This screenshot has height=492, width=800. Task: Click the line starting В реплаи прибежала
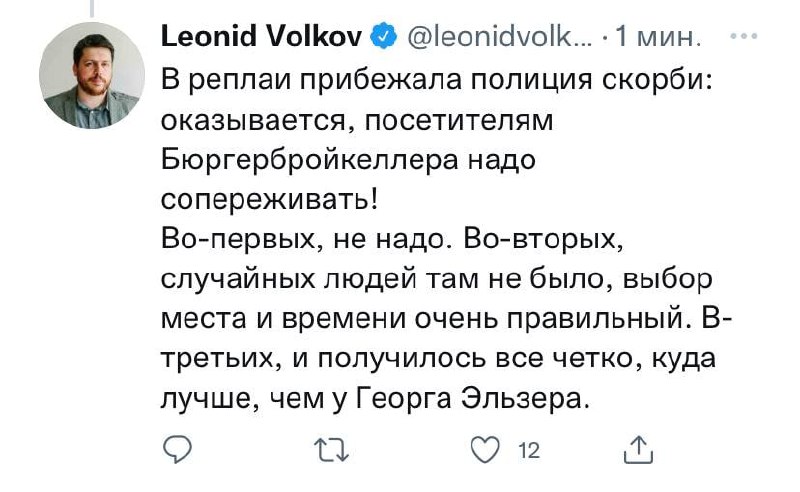pos(437,81)
